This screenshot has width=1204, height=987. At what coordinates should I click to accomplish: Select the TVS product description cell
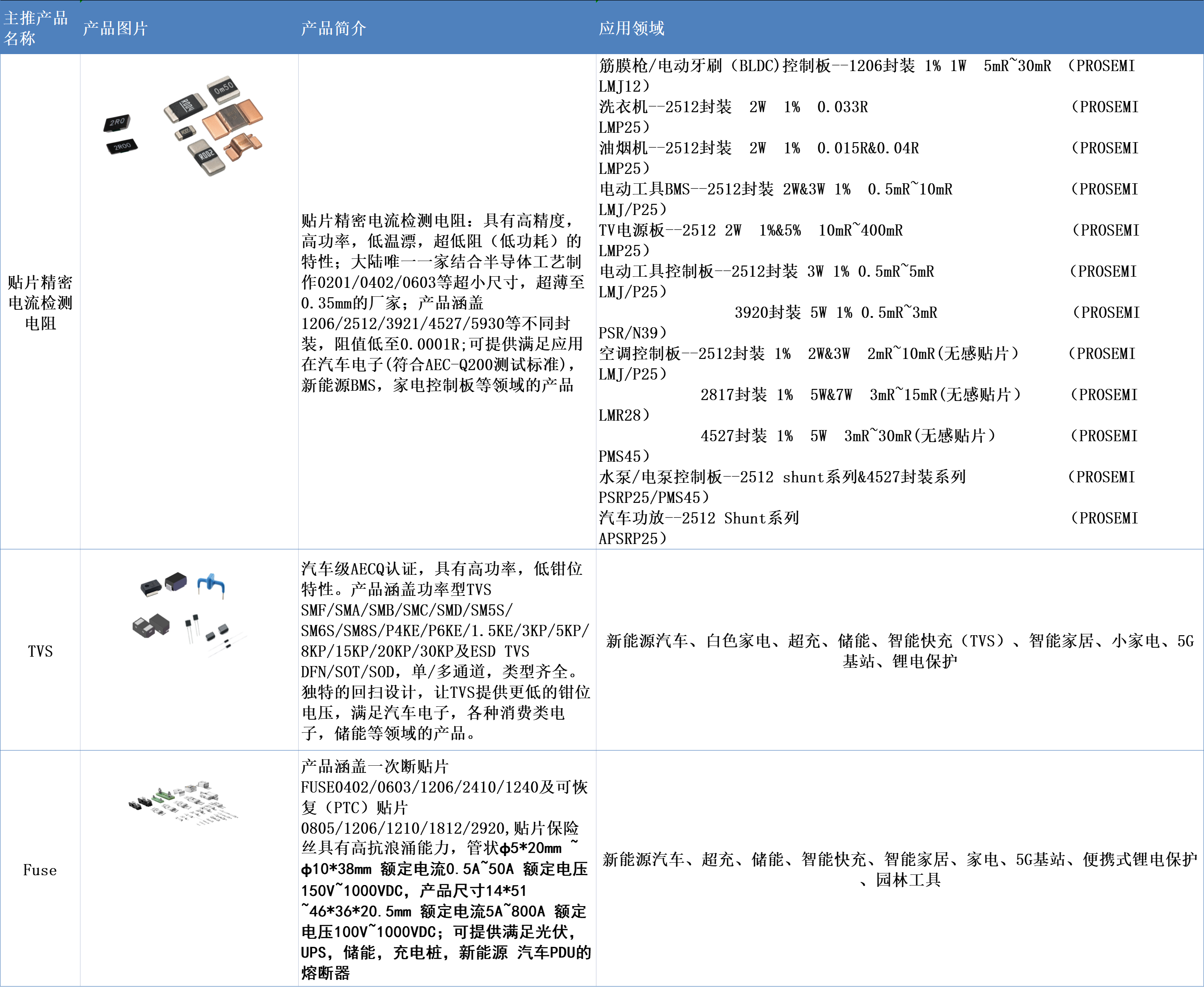(x=447, y=650)
